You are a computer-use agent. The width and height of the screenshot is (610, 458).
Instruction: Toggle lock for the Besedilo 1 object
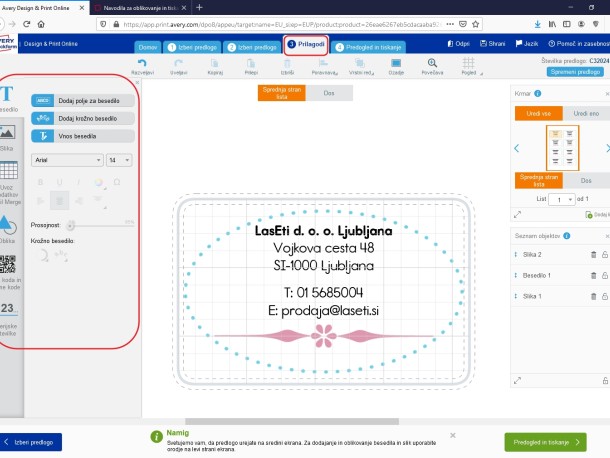(605, 276)
